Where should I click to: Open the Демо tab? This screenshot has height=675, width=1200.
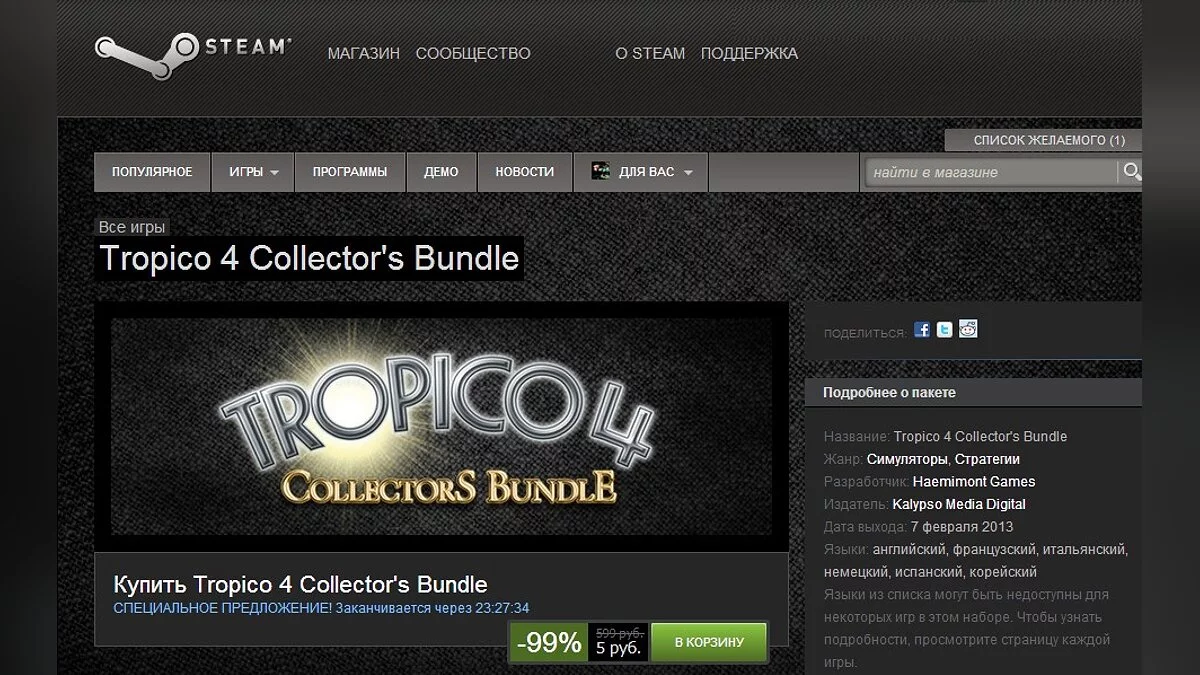441,172
